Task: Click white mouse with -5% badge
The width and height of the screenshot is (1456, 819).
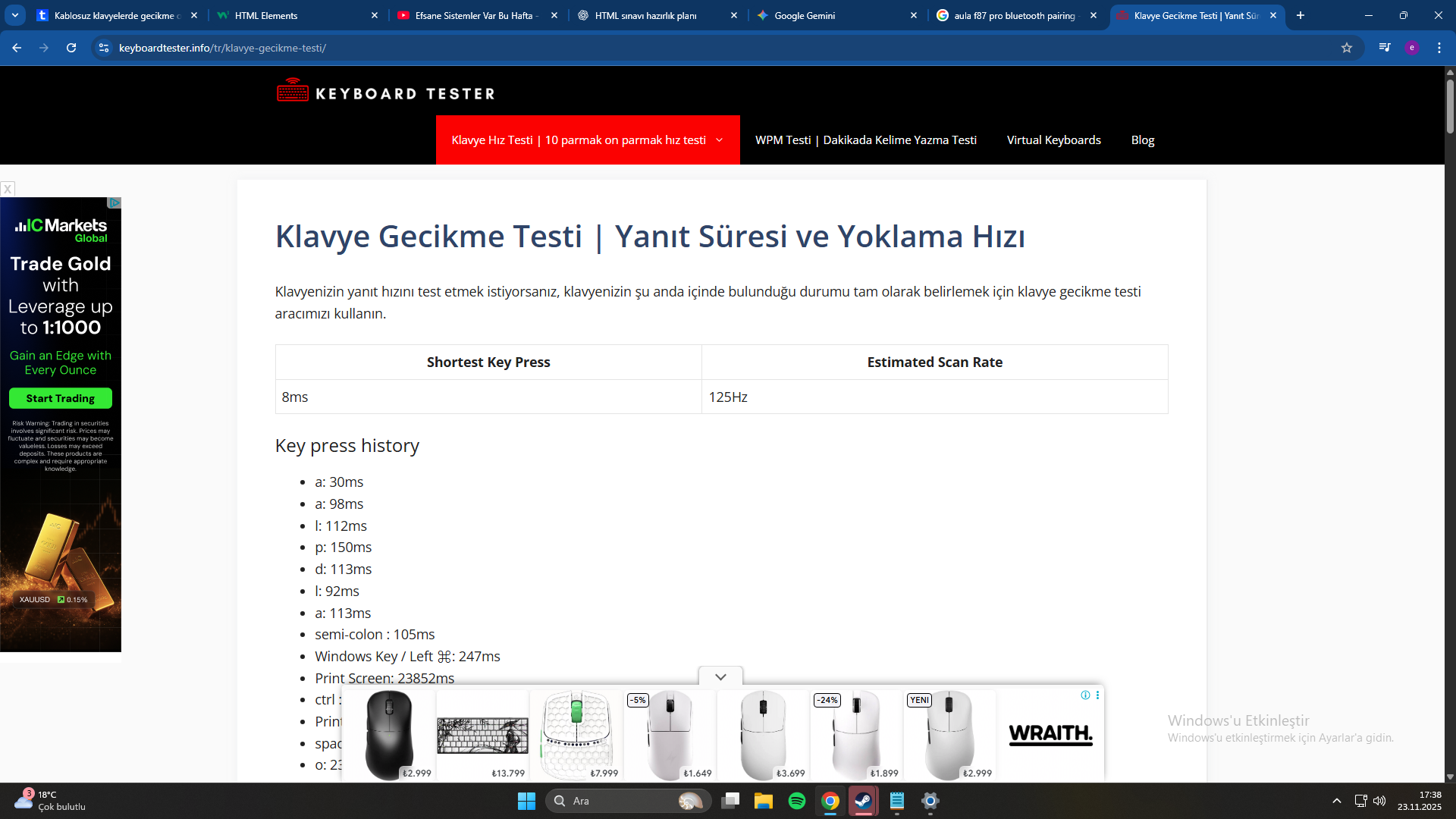Action: (670, 735)
